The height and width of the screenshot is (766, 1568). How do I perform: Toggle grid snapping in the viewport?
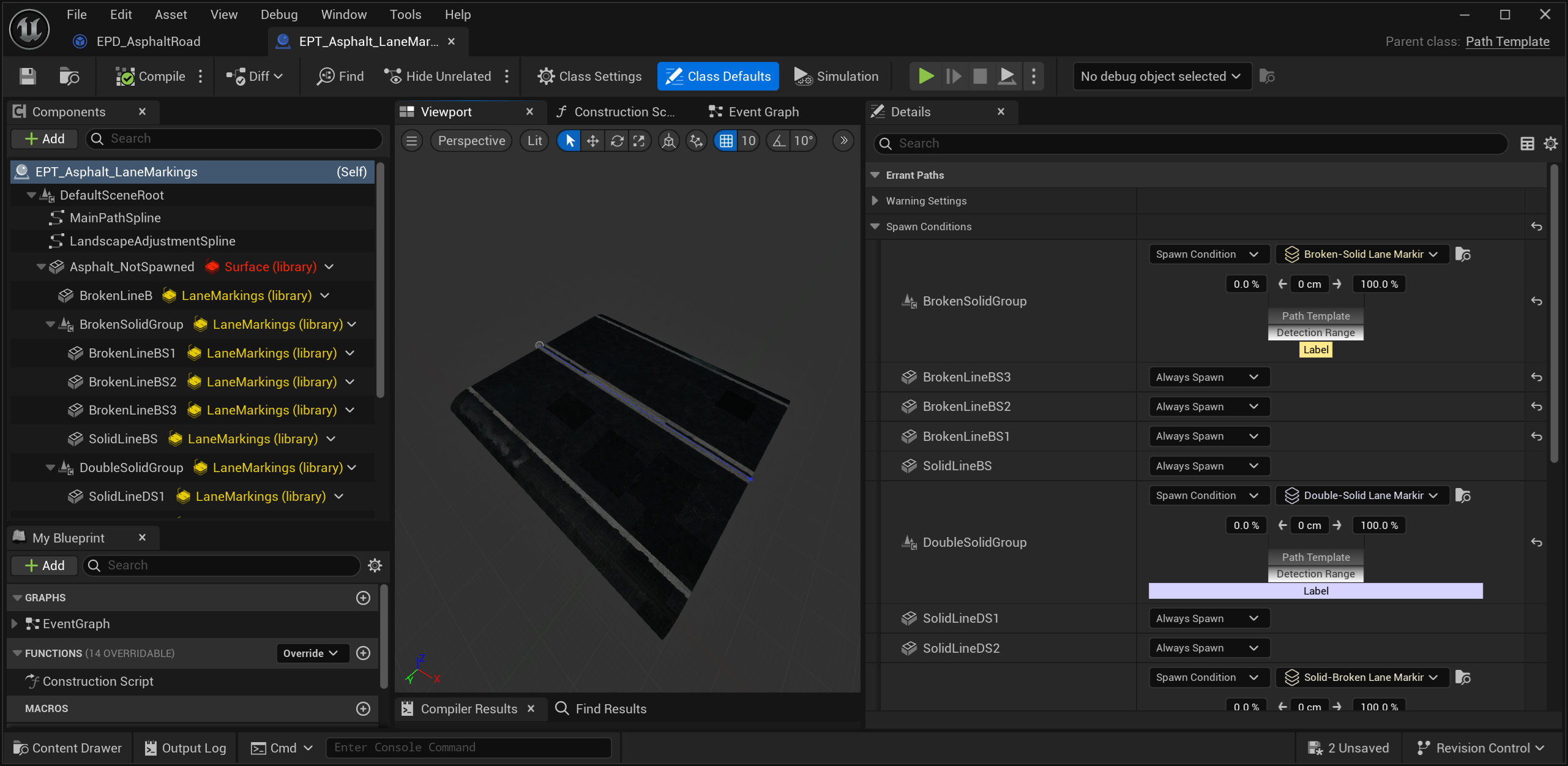tap(726, 141)
